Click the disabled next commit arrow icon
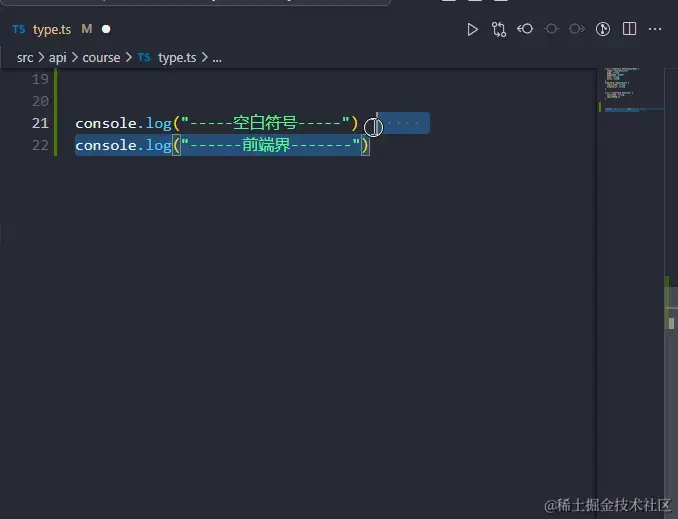 577,29
